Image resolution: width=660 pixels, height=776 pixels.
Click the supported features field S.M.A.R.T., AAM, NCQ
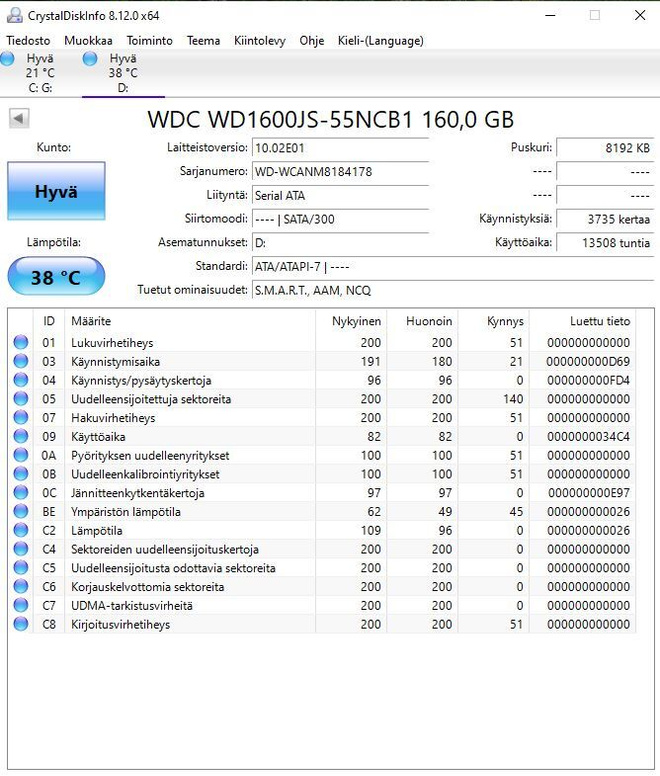[x=453, y=291]
